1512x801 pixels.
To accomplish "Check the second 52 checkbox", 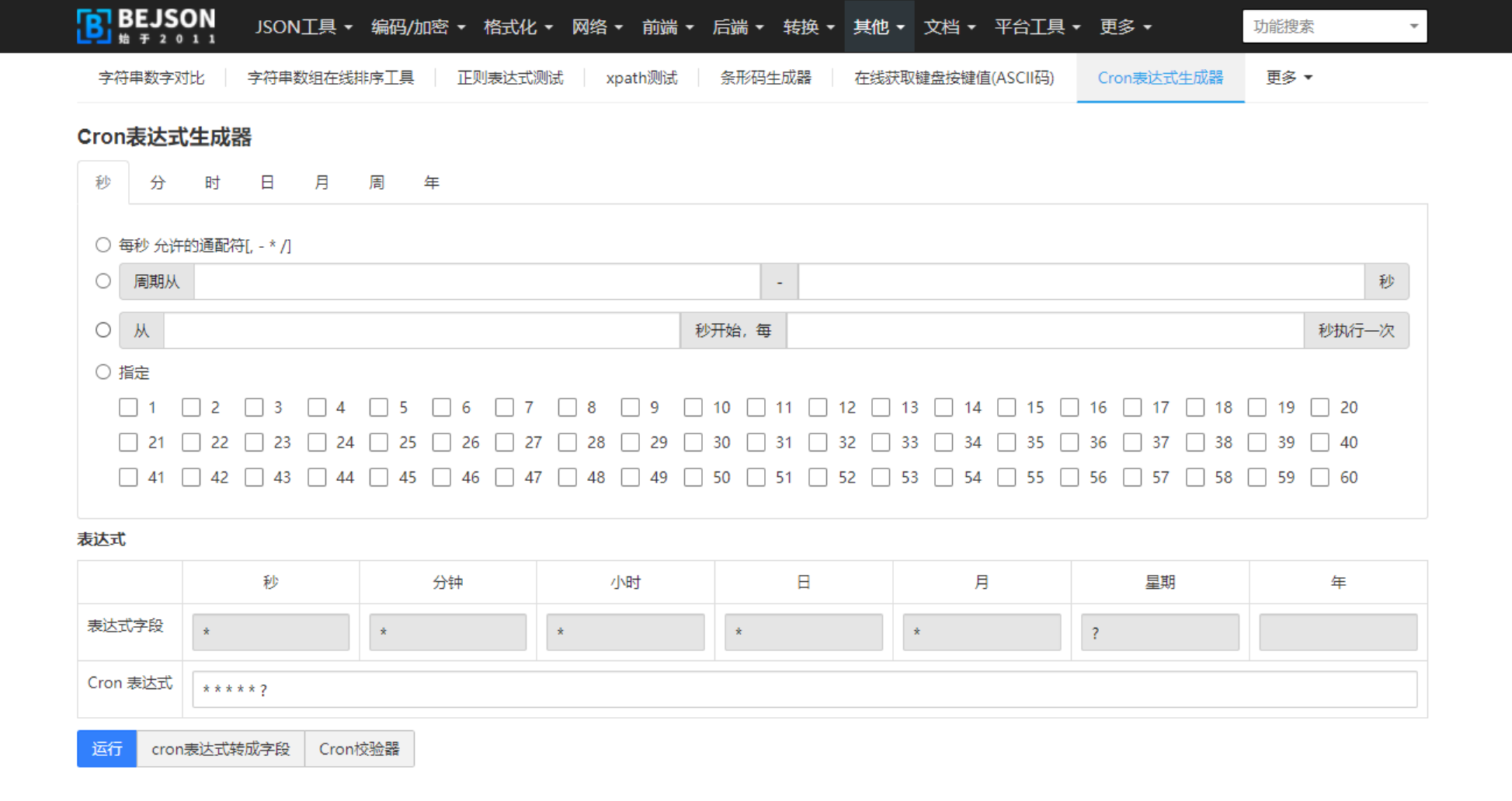I will click(x=818, y=477).
